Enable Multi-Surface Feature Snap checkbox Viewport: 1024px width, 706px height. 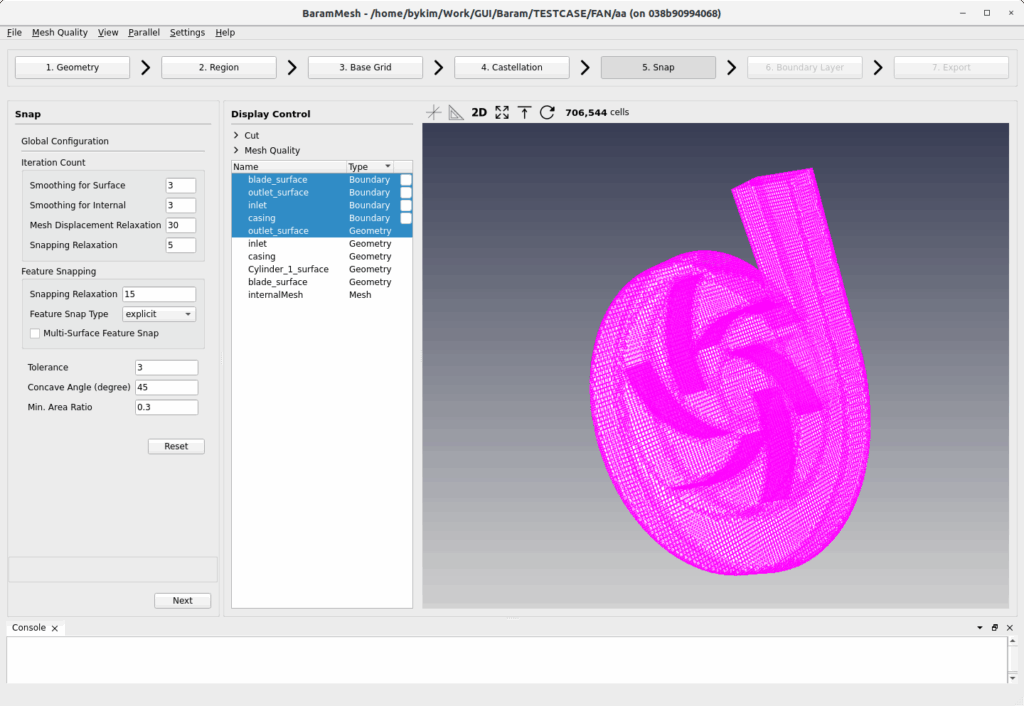pyautogui.click(x=36, y=333)
